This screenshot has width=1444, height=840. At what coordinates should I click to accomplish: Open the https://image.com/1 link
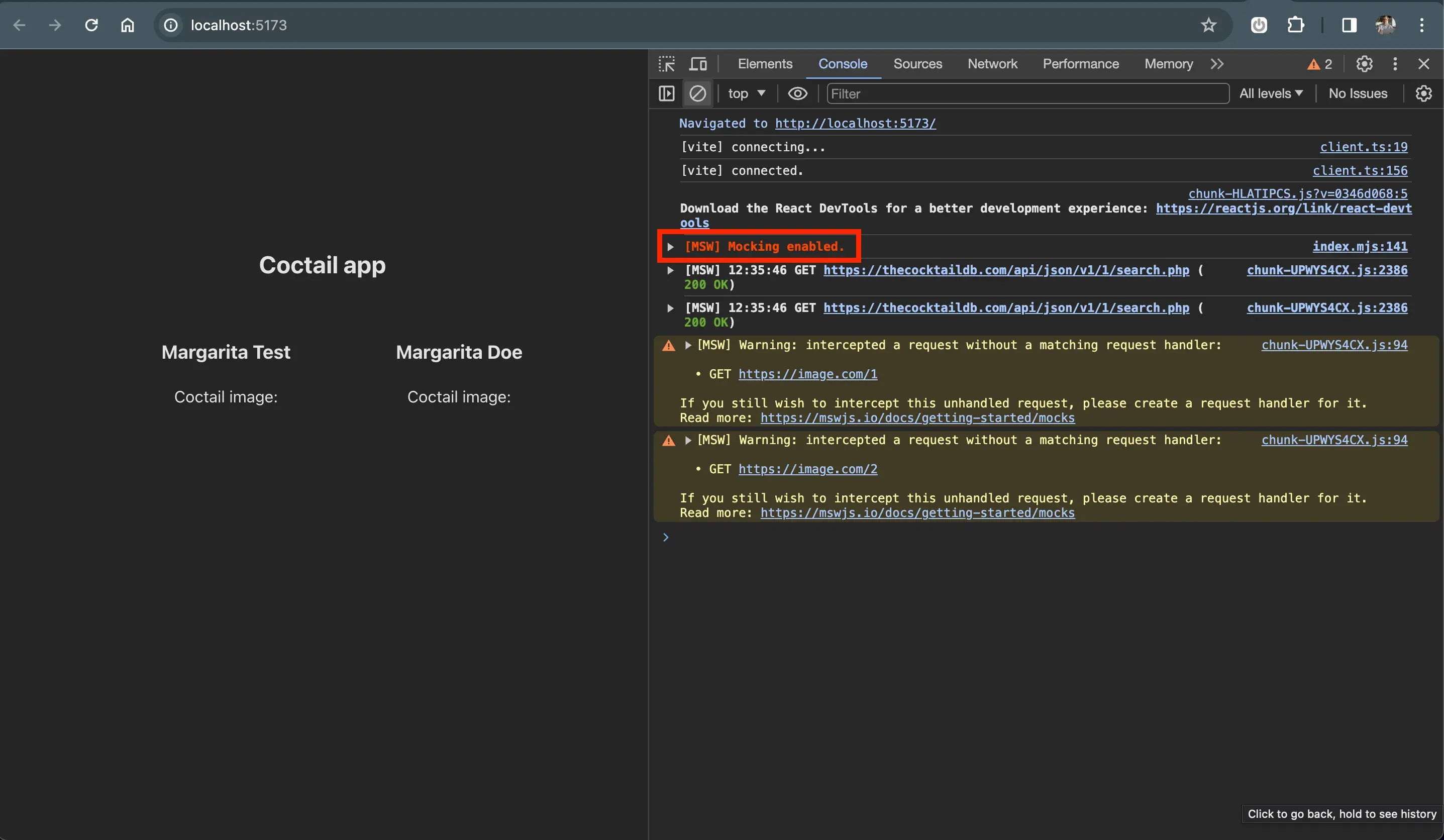(807, 374)
